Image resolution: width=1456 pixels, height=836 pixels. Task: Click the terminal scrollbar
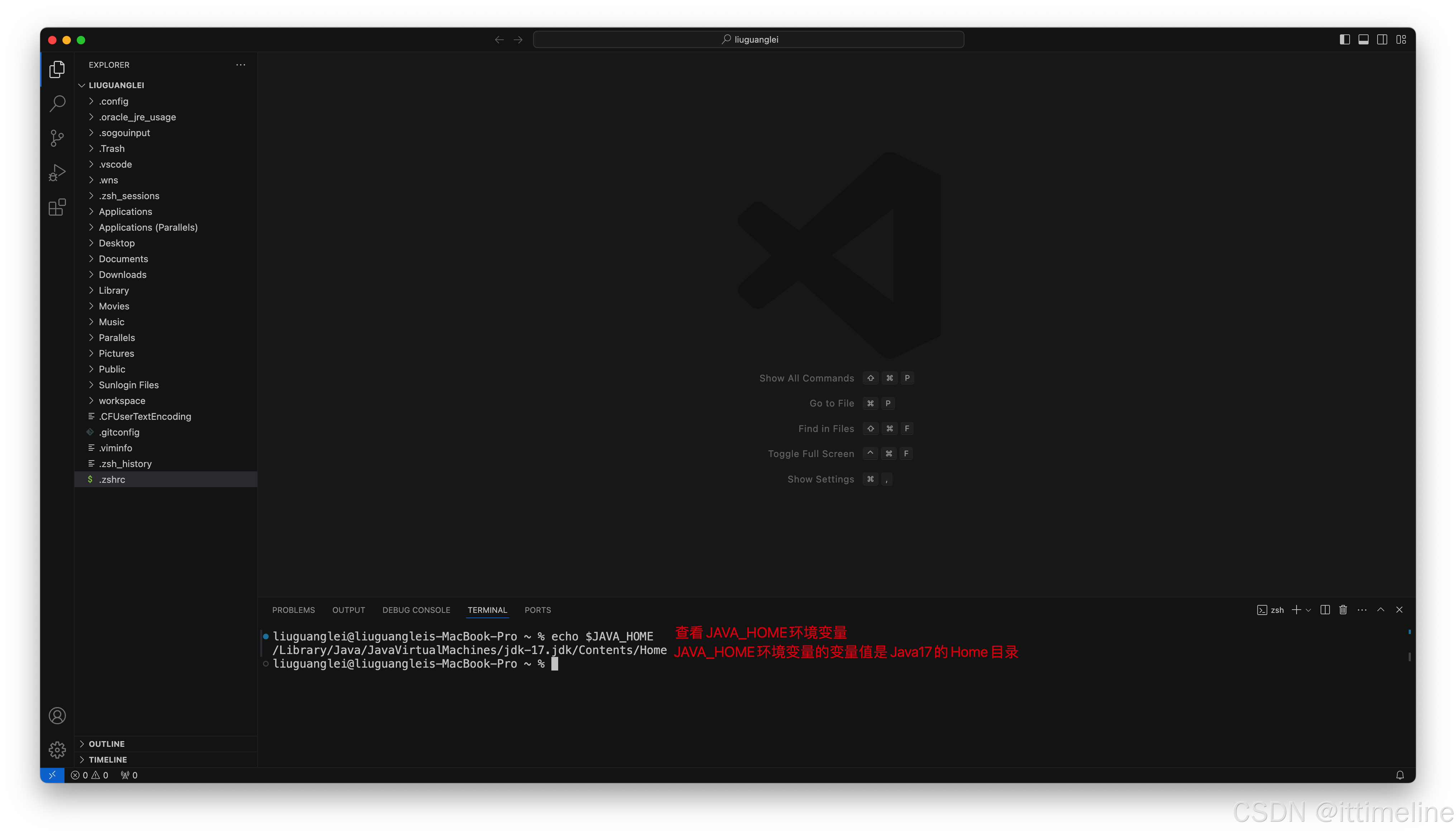click(1409, 656)
